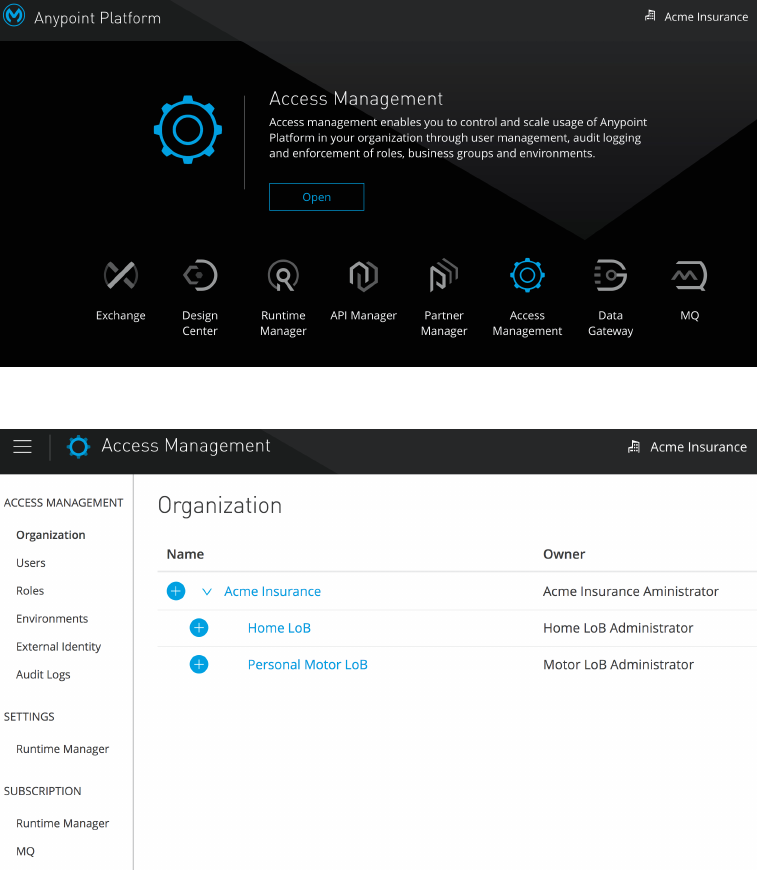Screen dimensions: 757x870
Task: Click owner cell Home LoB Administrator
Action: [x=618, y=628]
